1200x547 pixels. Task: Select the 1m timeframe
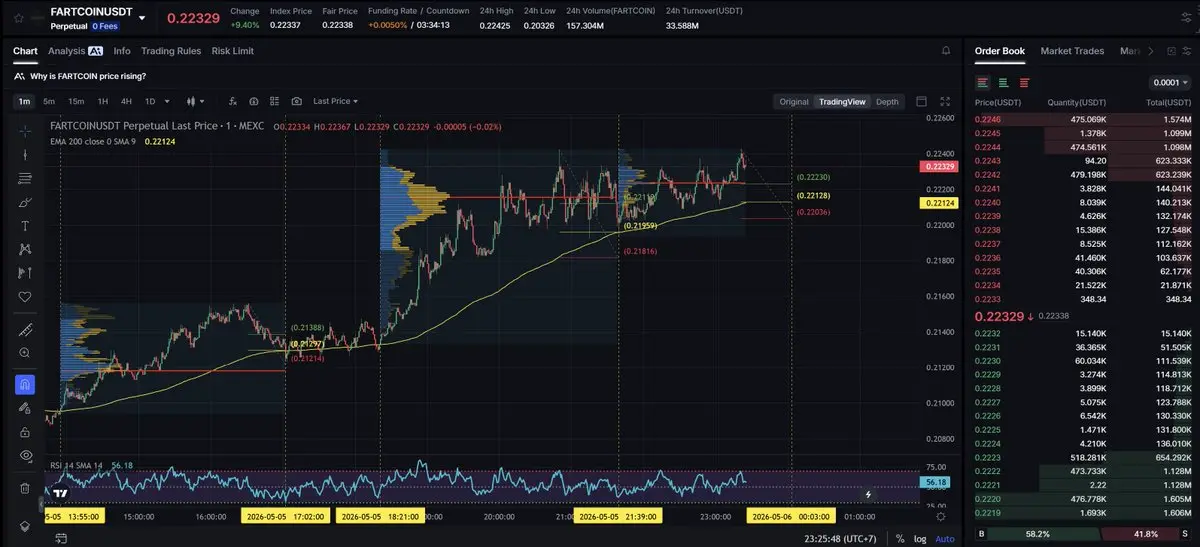coord(25,101)
